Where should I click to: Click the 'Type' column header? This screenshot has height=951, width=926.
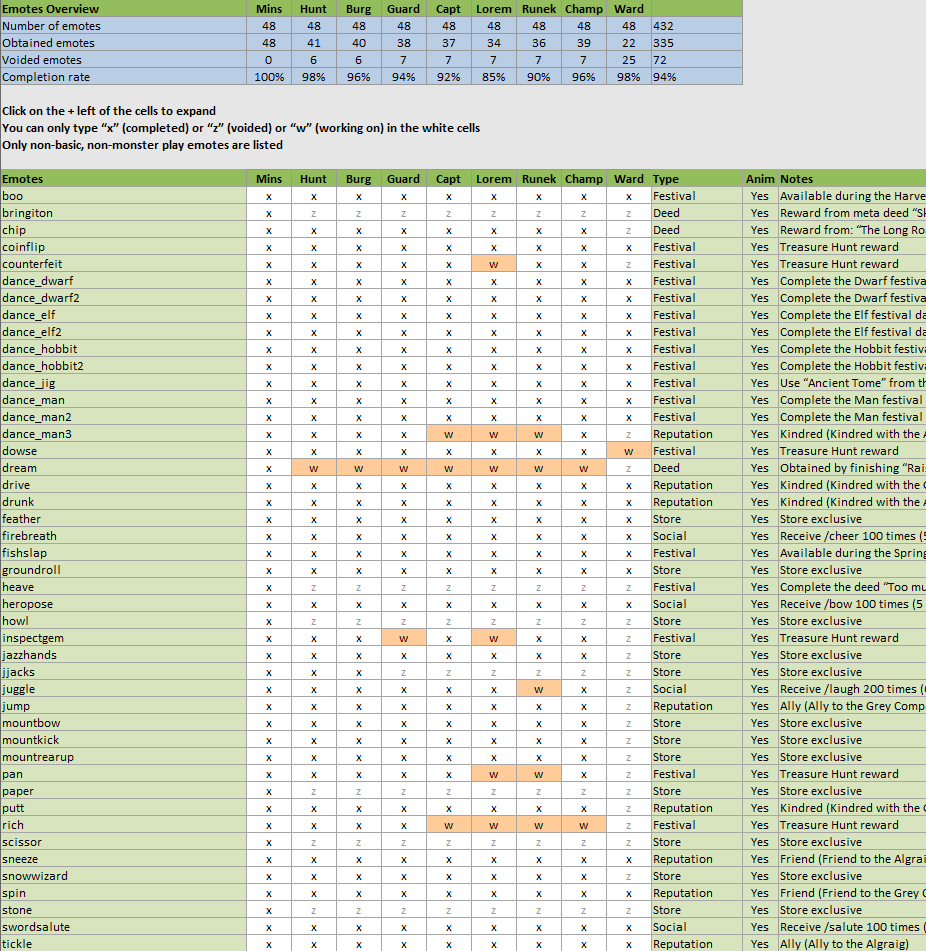click(697, 178)
